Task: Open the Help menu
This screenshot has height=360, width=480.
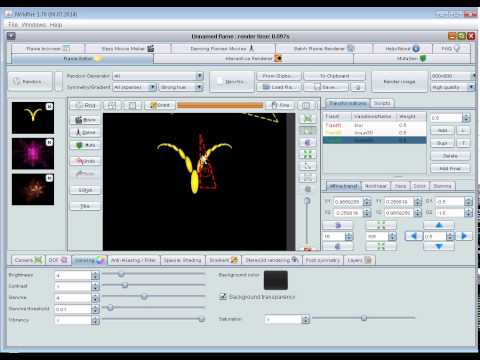Action: pyautogui.click(x=56, y=25)
